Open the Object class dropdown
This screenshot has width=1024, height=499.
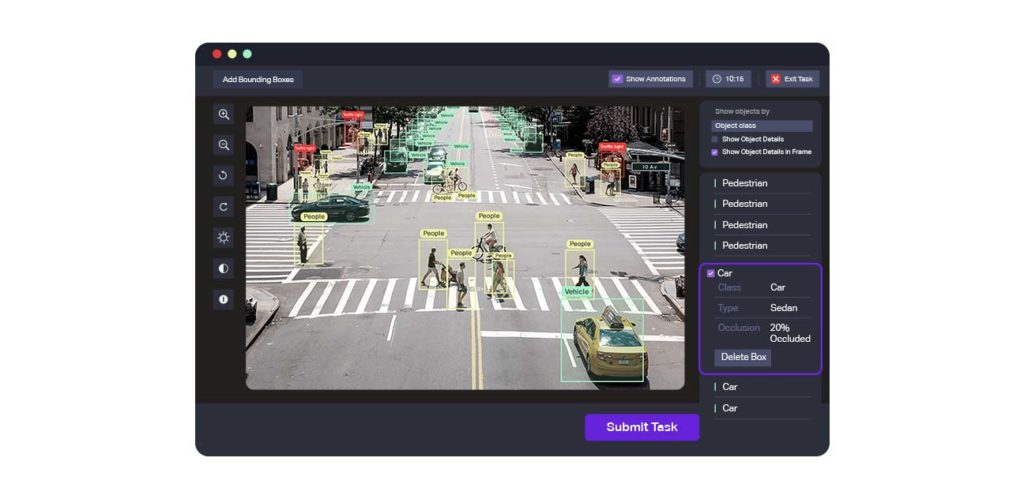tap(762, 125)
